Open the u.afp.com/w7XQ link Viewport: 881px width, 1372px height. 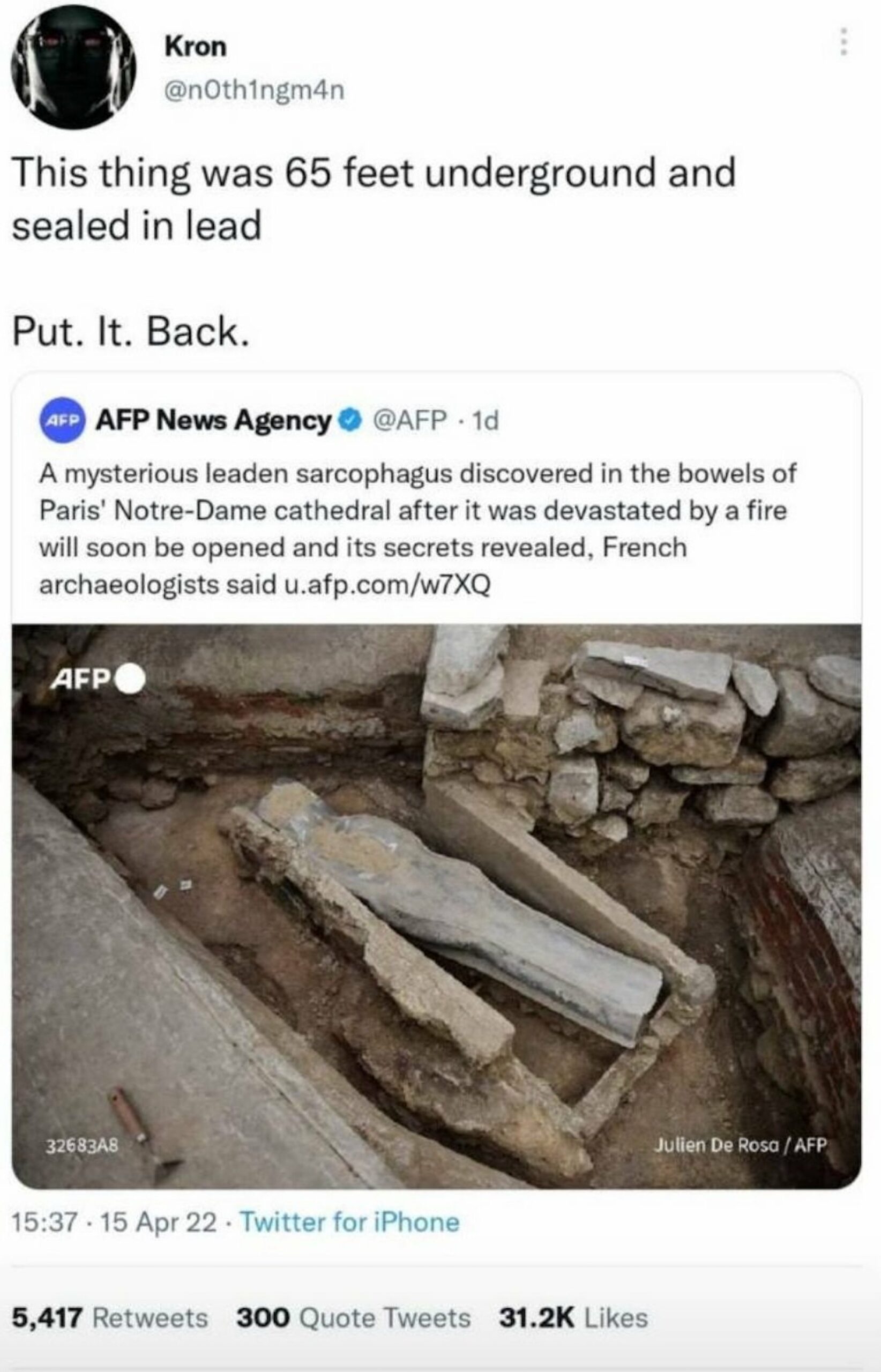click(387, 585)
